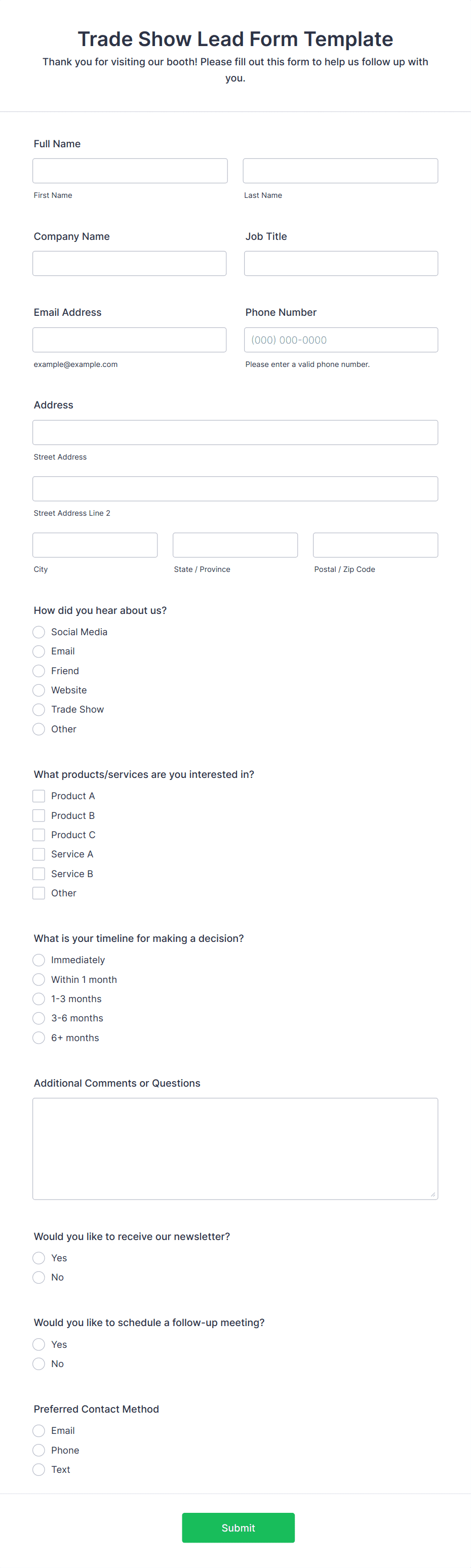The height and width of the screenshot is (1568, 471).
Task: Click the Company Name field
Action: pos(130,263)
